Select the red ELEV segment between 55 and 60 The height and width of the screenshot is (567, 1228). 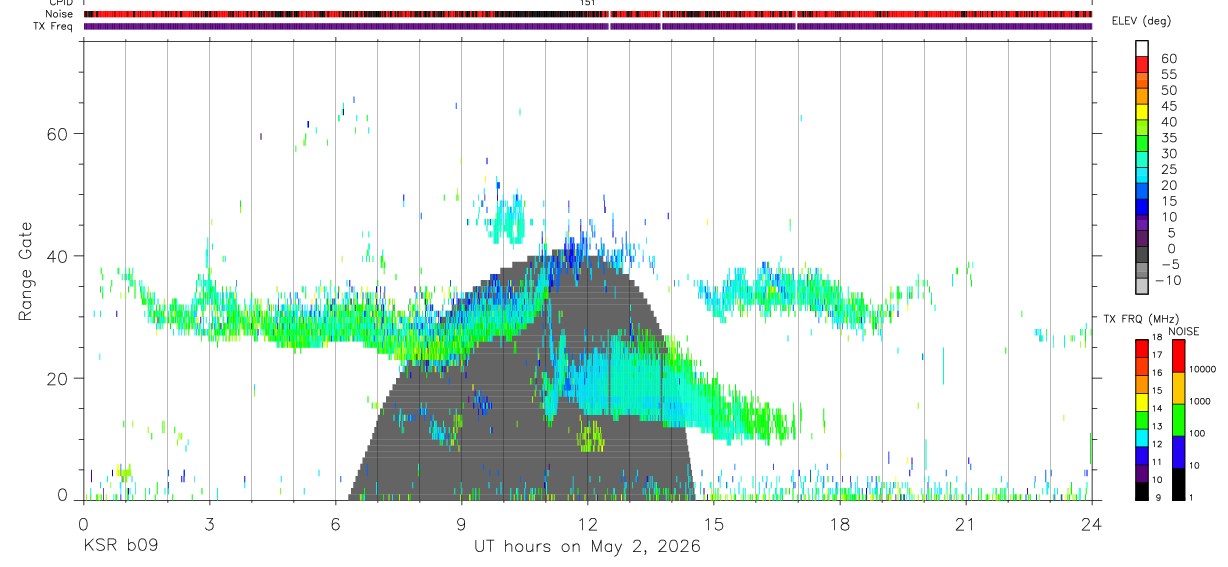tap(1142, 64)
